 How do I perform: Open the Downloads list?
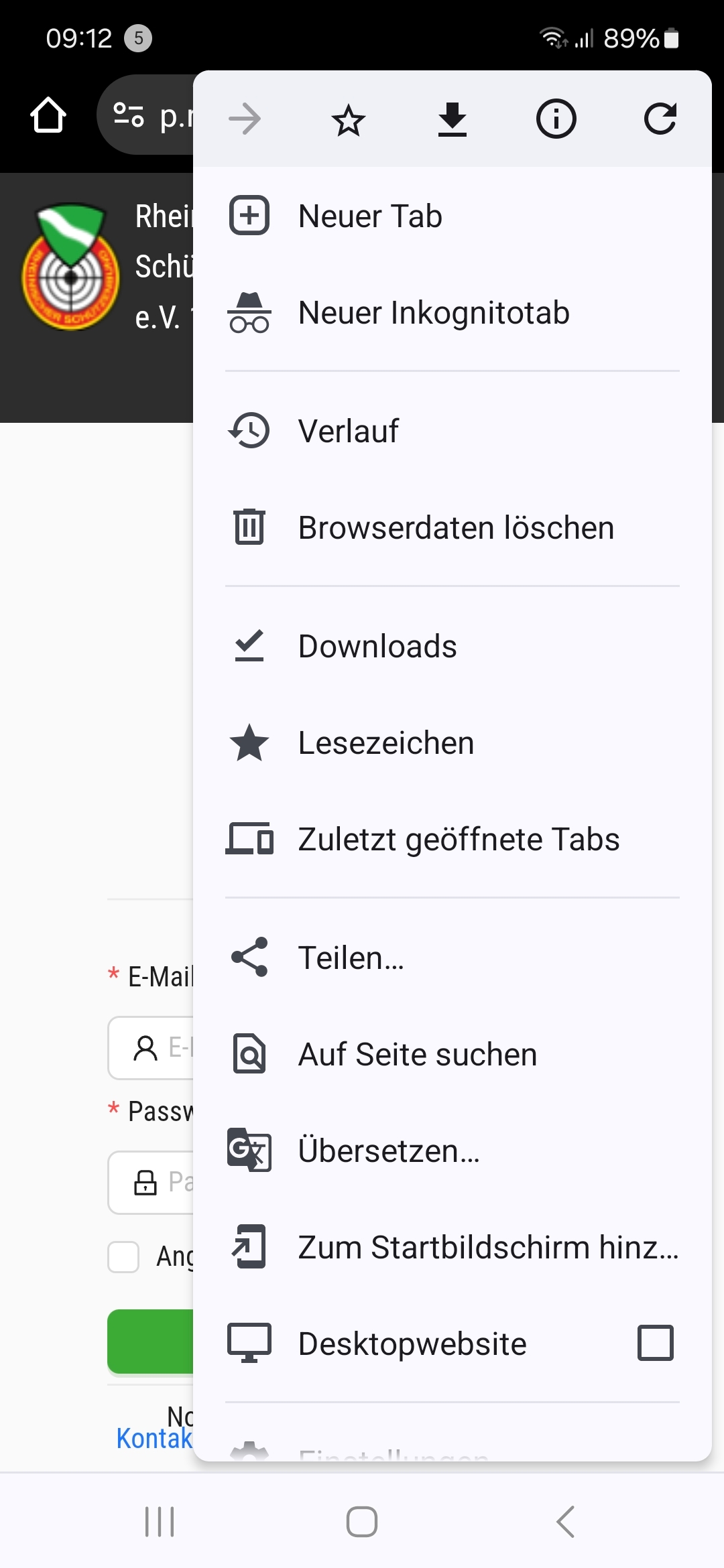pos(452,647)
